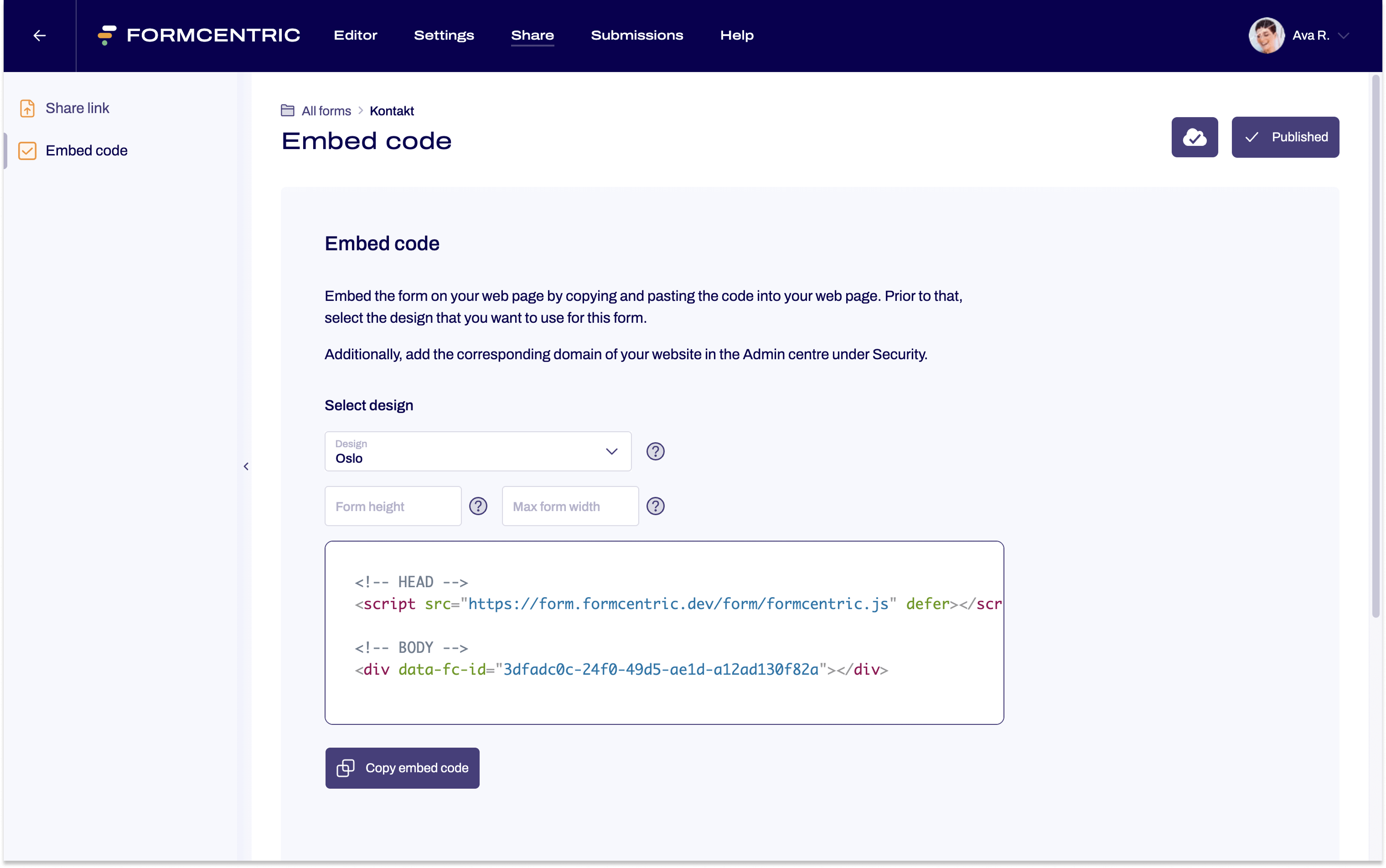Open the Settings menu item
Viewport: 1386px width, 868px height.
444,35
